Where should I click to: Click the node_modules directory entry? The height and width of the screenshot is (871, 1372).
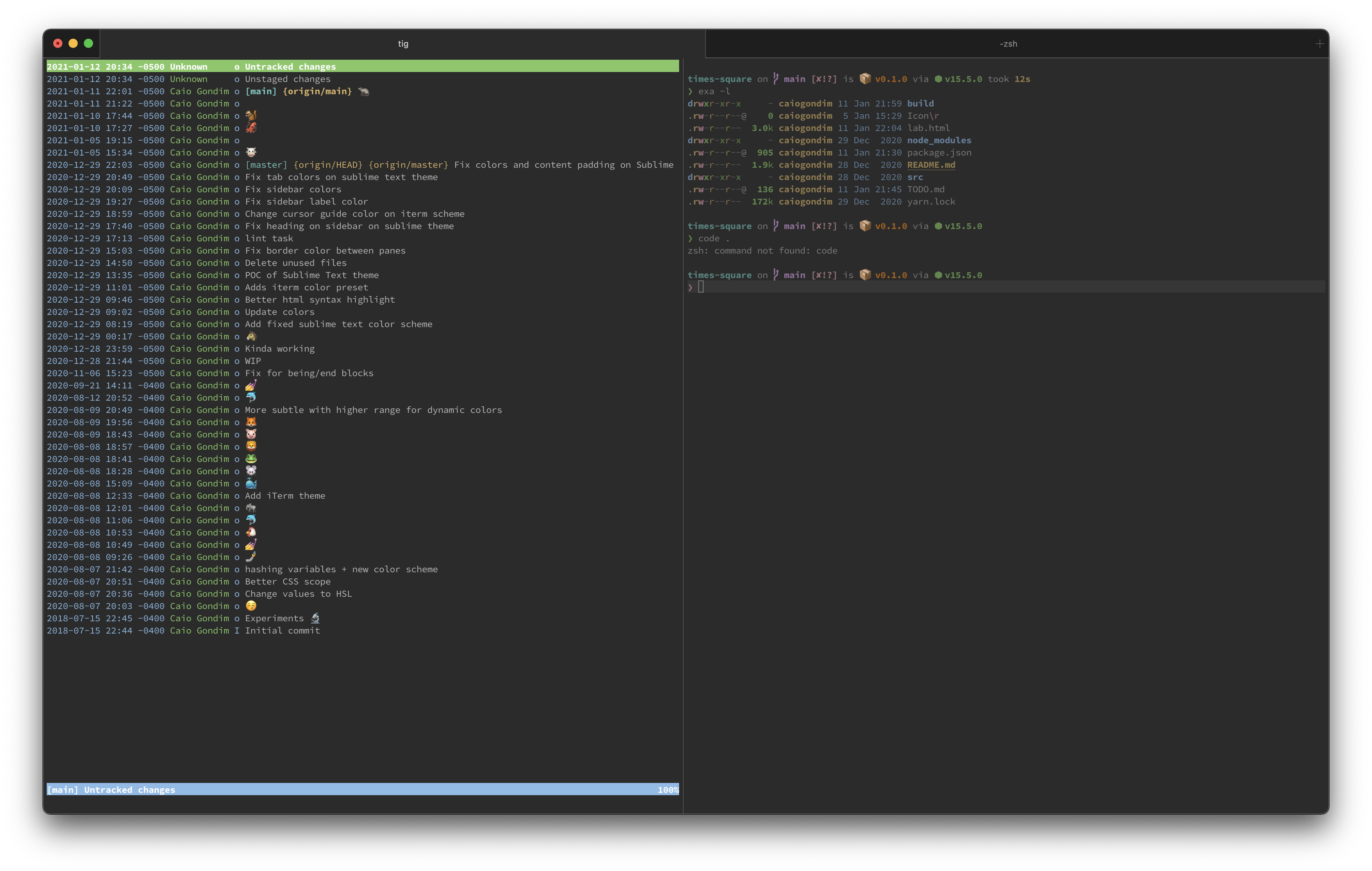(x=938, y=140)
